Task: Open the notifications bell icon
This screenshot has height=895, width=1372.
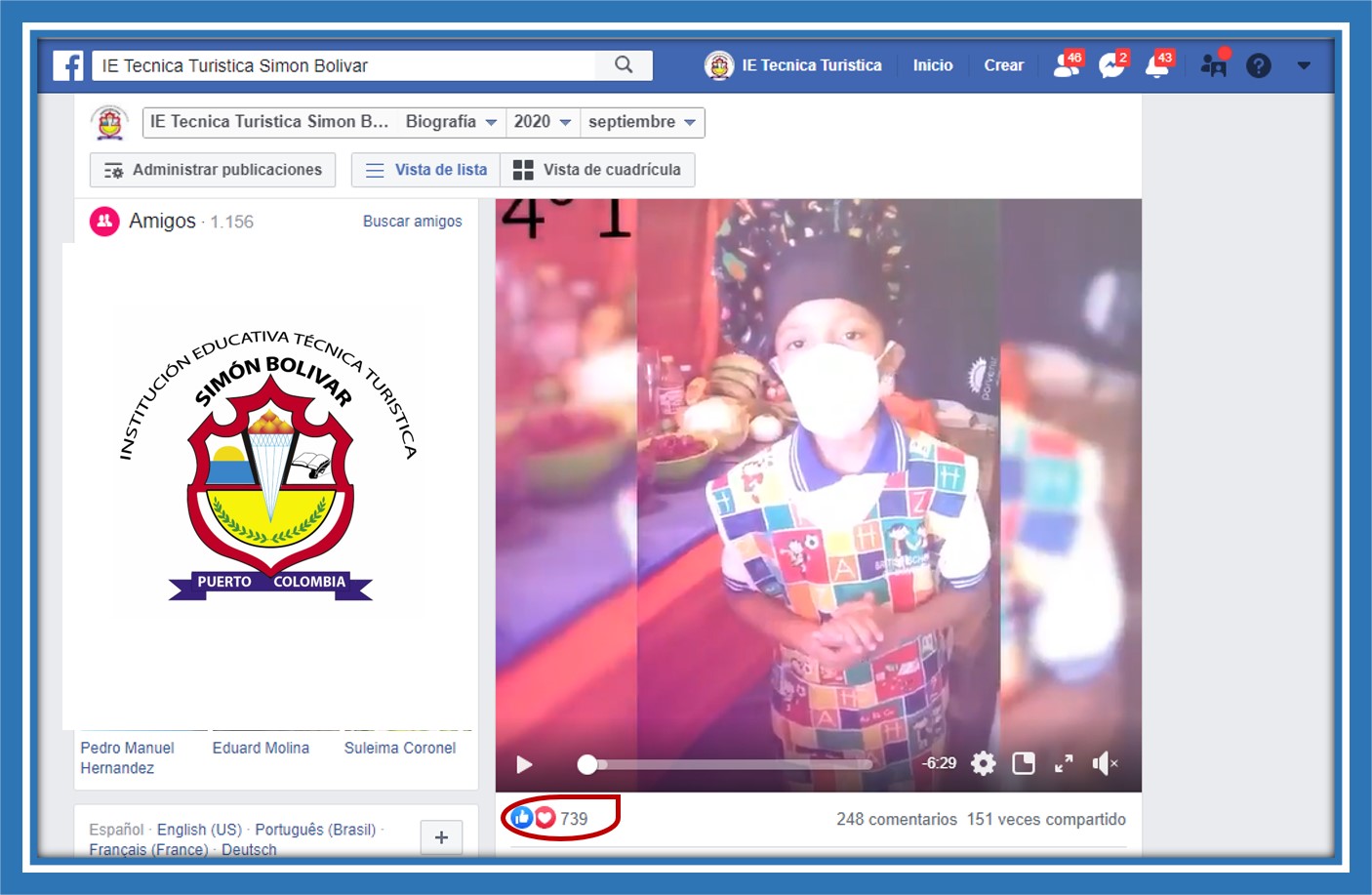Action: coord(1157,65)
